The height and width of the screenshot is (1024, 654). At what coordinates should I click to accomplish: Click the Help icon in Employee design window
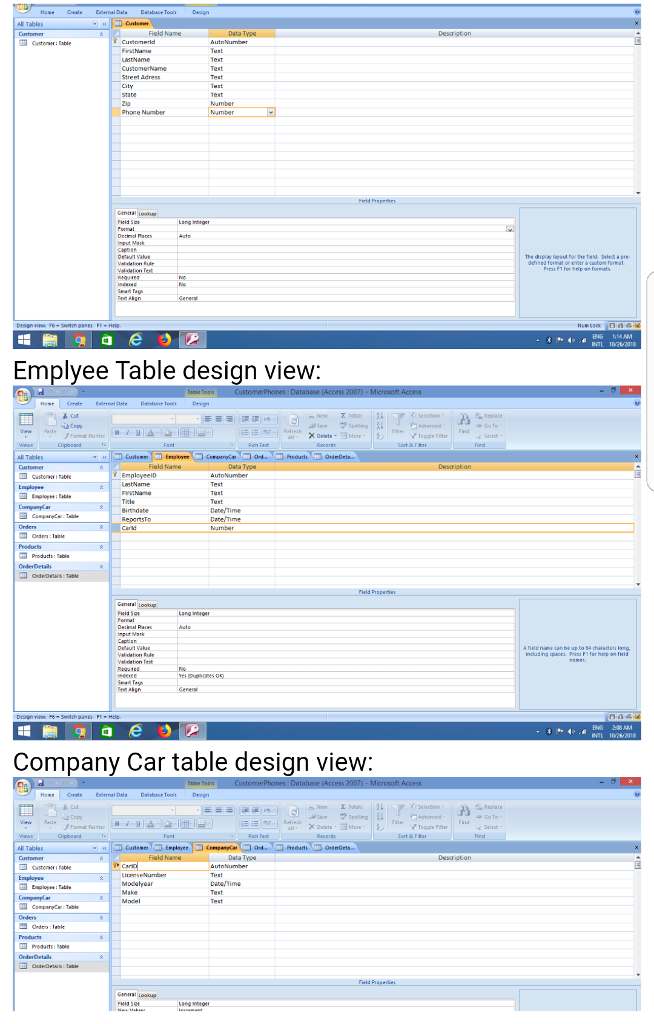[637, 404]
